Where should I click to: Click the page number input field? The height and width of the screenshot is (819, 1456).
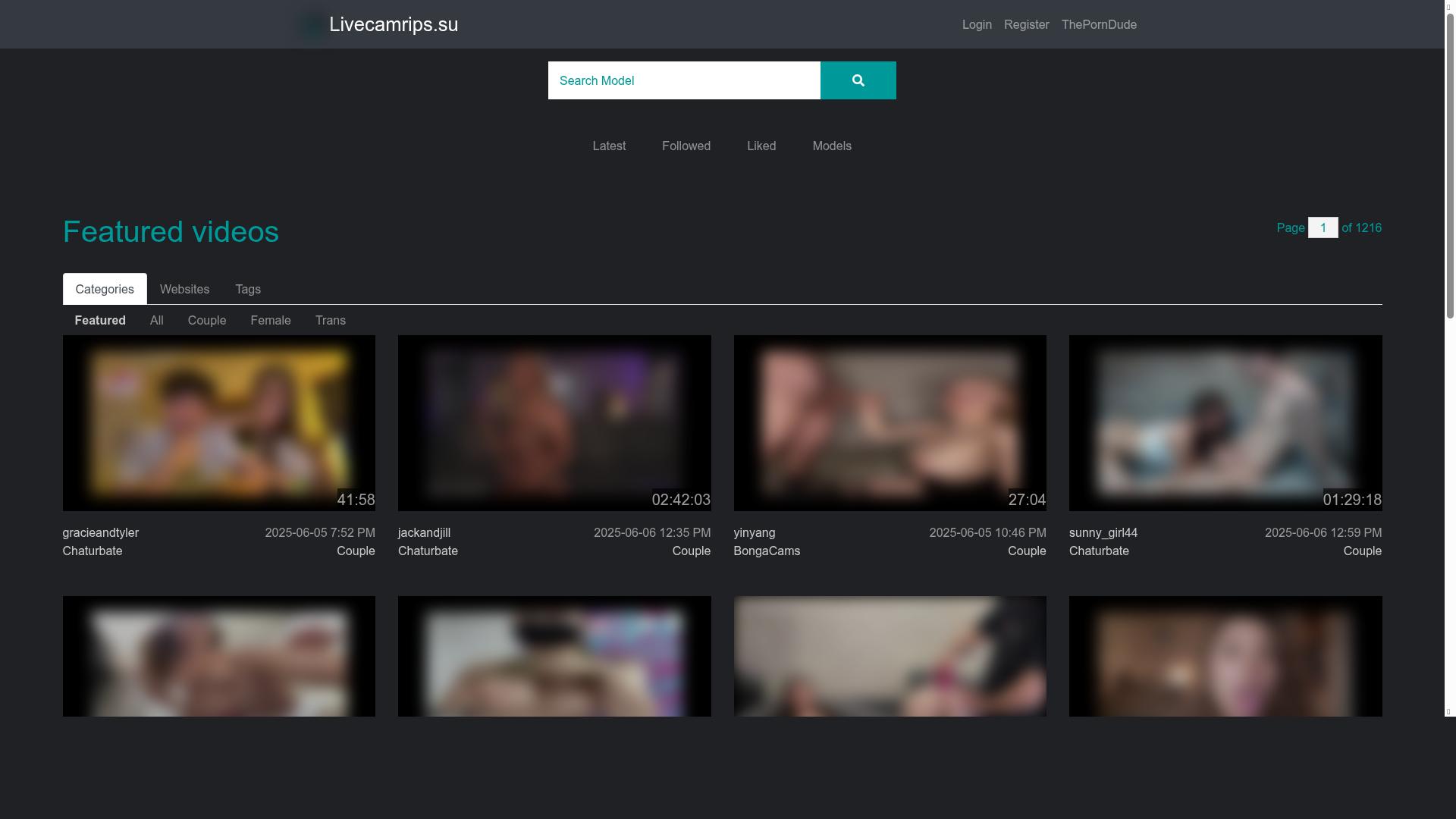[x=1323, y=227]
